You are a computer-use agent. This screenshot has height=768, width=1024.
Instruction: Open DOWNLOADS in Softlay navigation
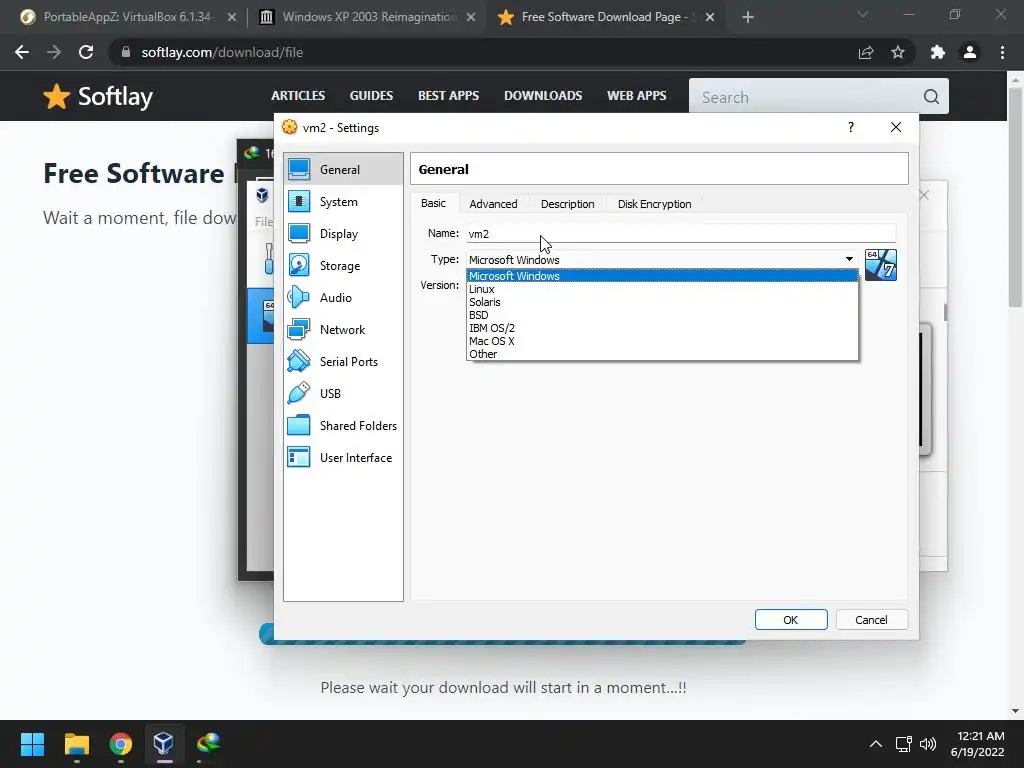(x=543, y=95)
